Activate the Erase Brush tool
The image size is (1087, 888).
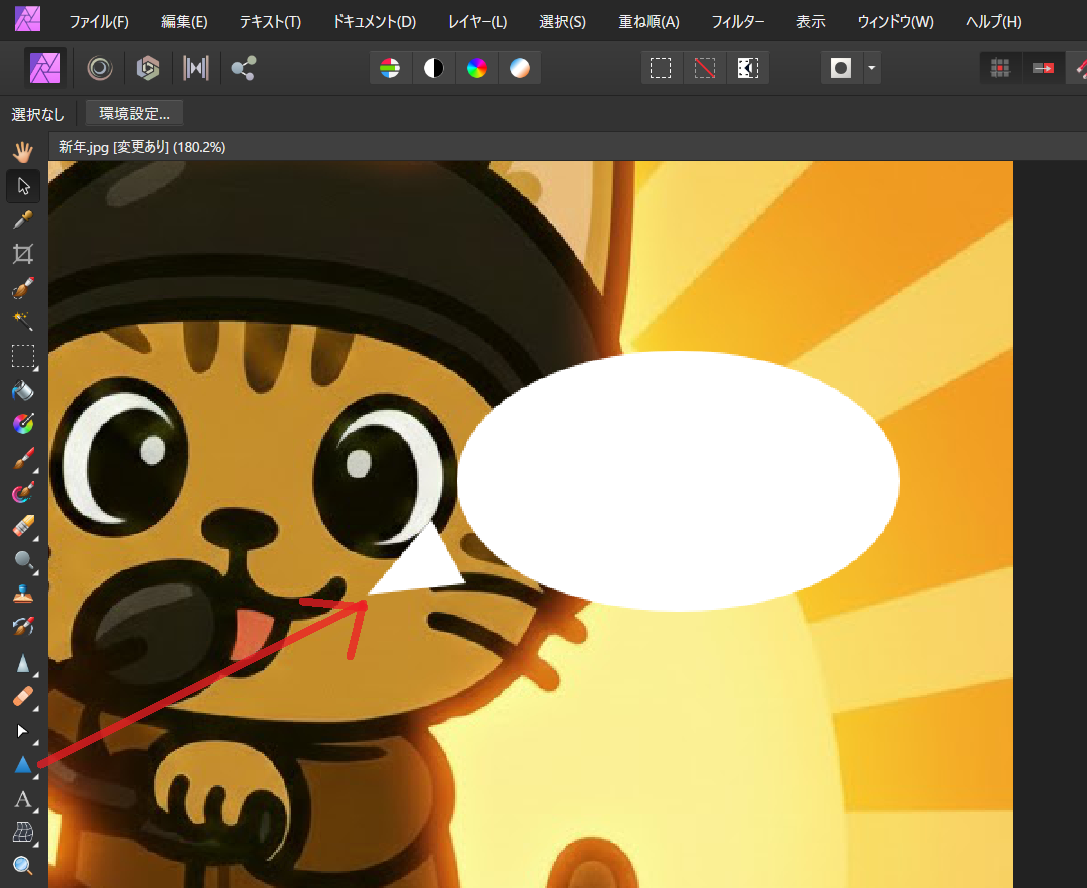[23, 525]
